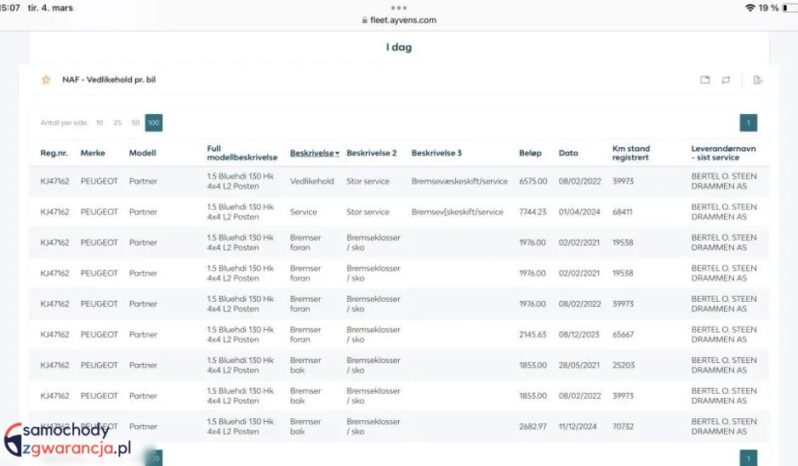This screenshot has width=798, height=466.
Task: Click Partner in the 25203 row
Action: 143,365
